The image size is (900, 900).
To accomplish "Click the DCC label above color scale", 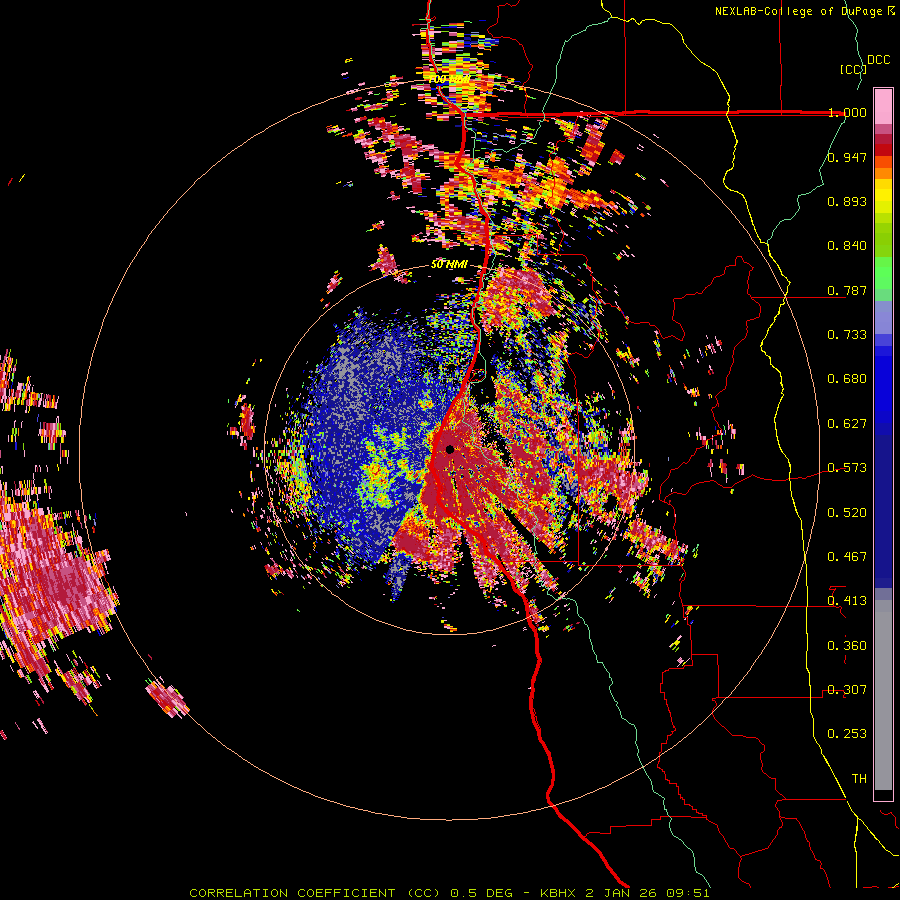I will [x=878, y=60].
